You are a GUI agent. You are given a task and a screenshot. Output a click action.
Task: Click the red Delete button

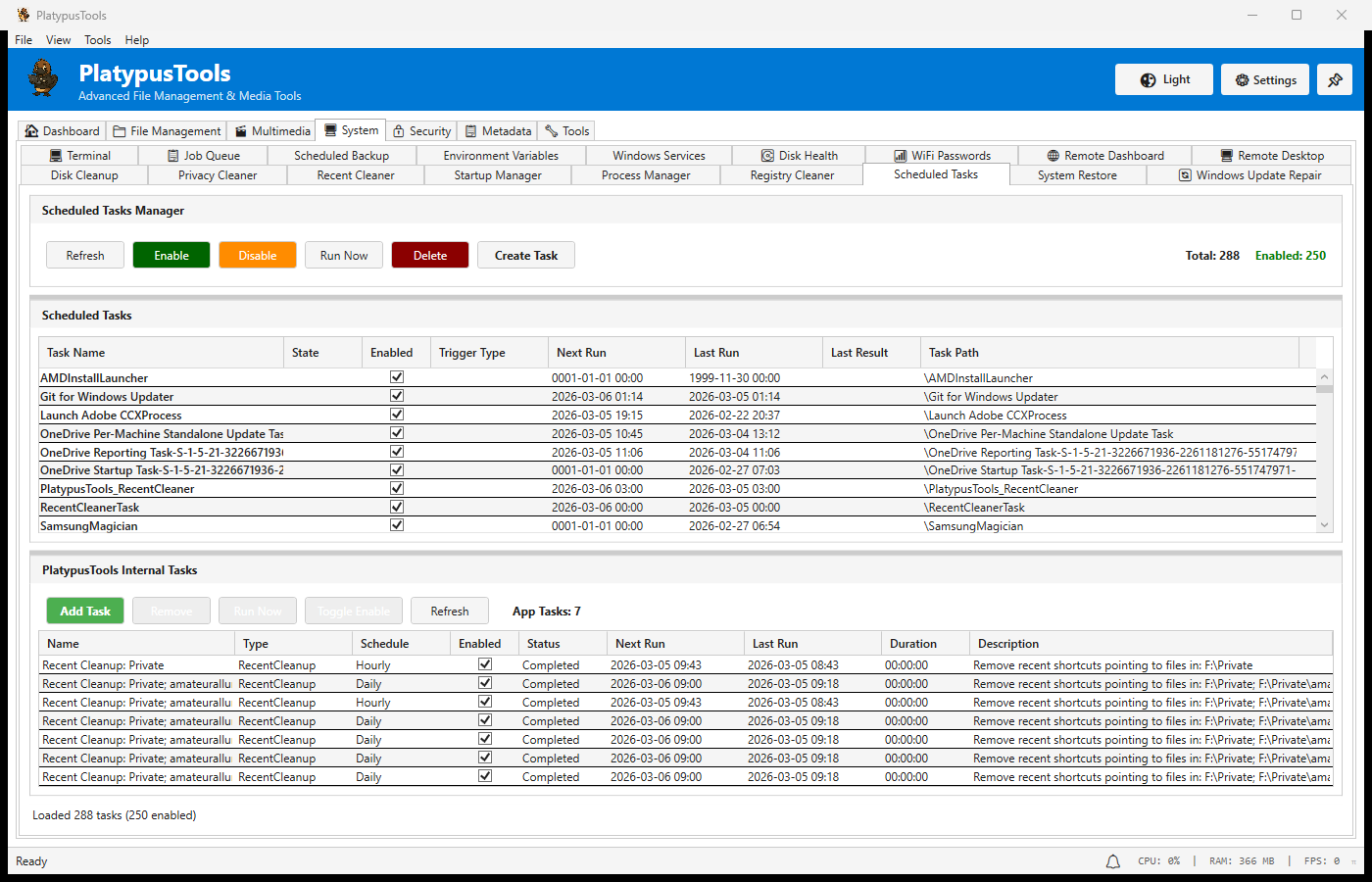coord(430,256)
